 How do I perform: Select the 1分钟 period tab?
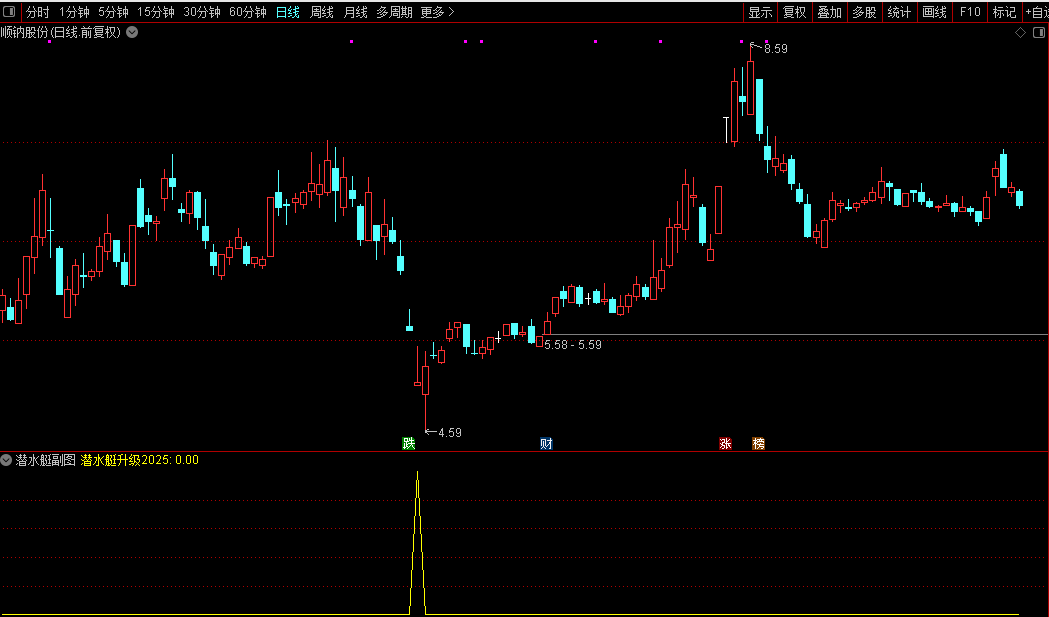point(74,12)
